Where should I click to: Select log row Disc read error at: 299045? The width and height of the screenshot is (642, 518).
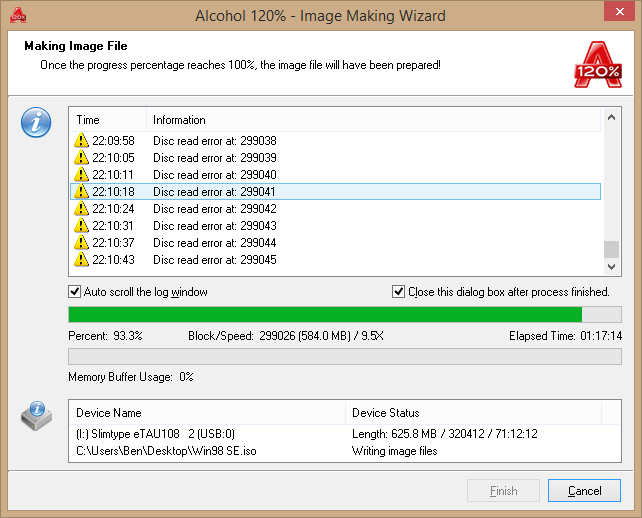coord(335,259)
